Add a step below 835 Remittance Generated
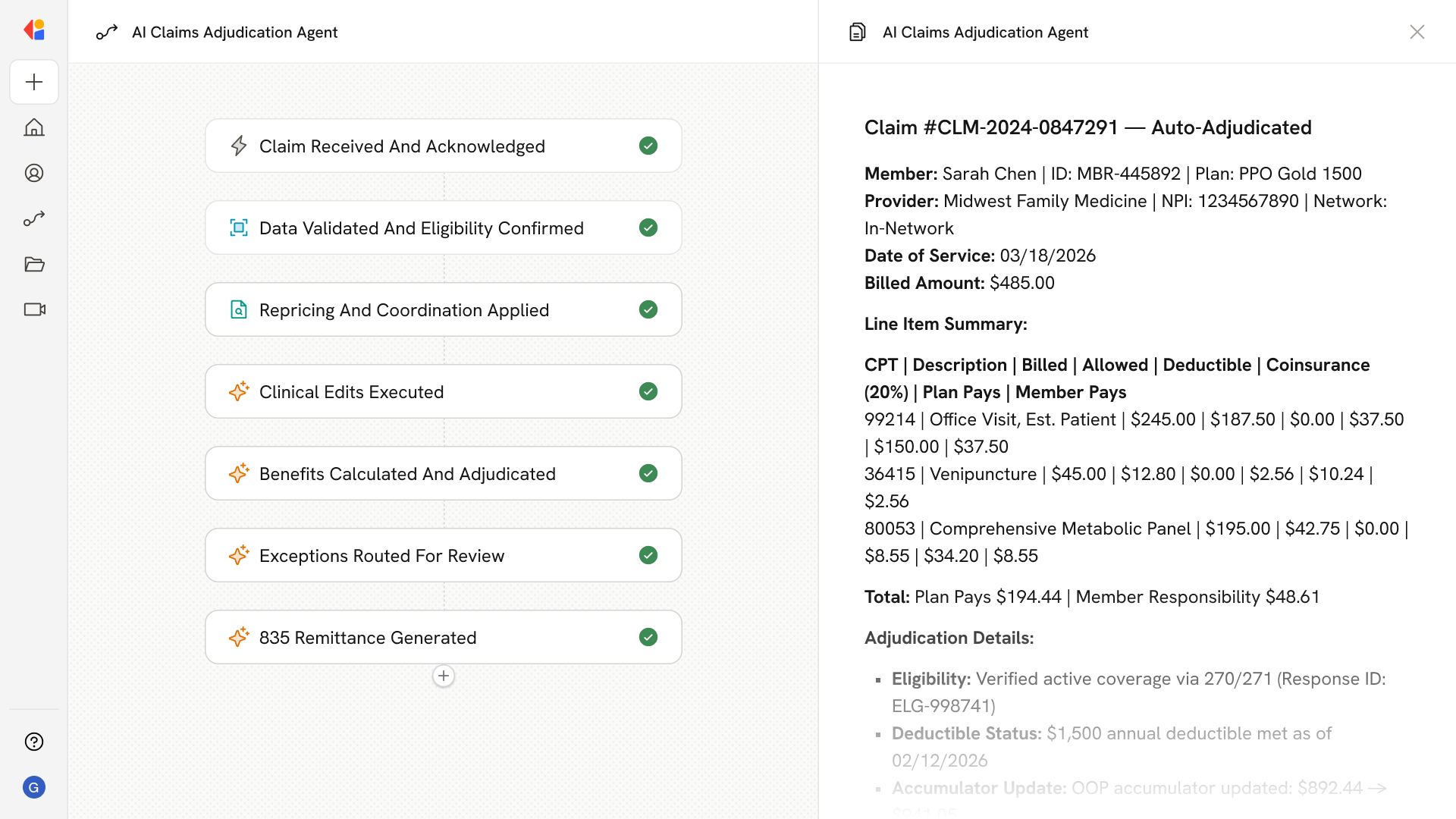 click(444, 676)
